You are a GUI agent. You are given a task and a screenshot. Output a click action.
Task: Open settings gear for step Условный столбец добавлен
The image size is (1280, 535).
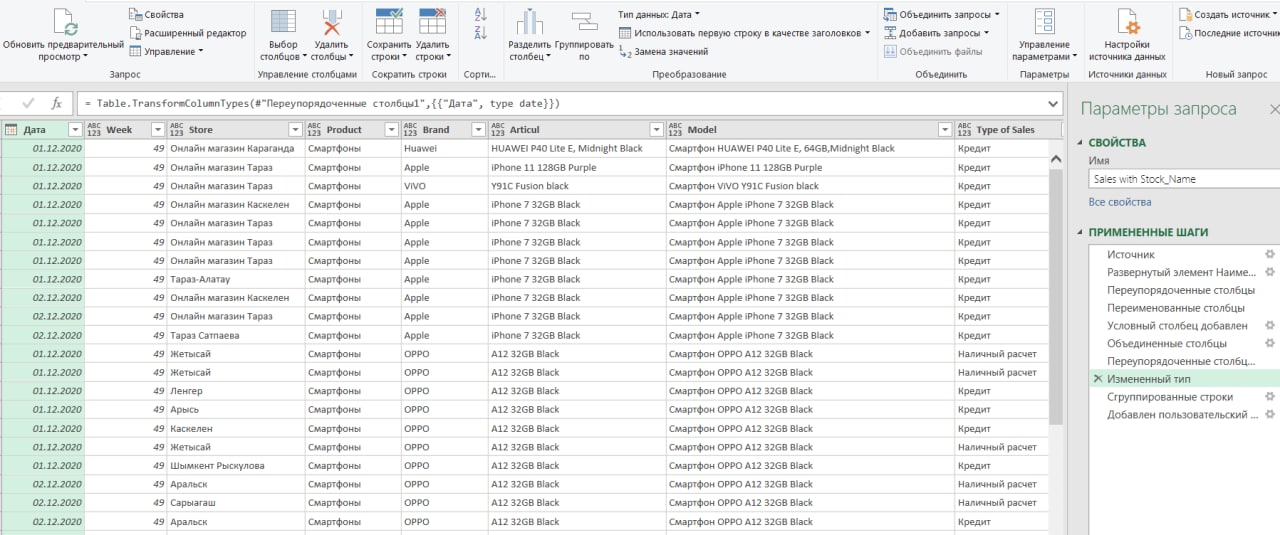coord(1270,325)
